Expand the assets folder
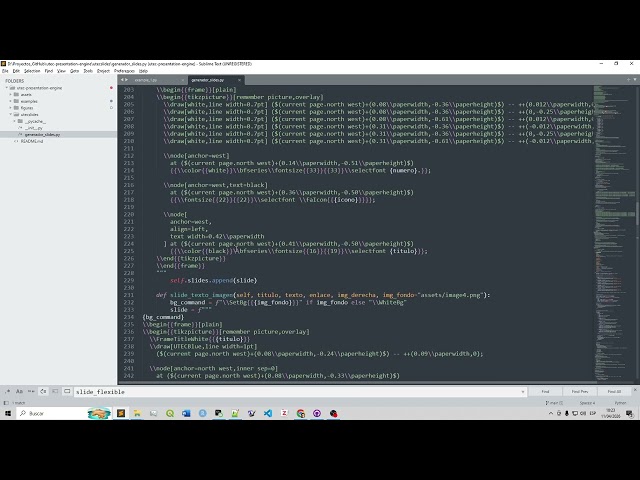The height and width of the screenshot is (480, 640). pos(11,94)
